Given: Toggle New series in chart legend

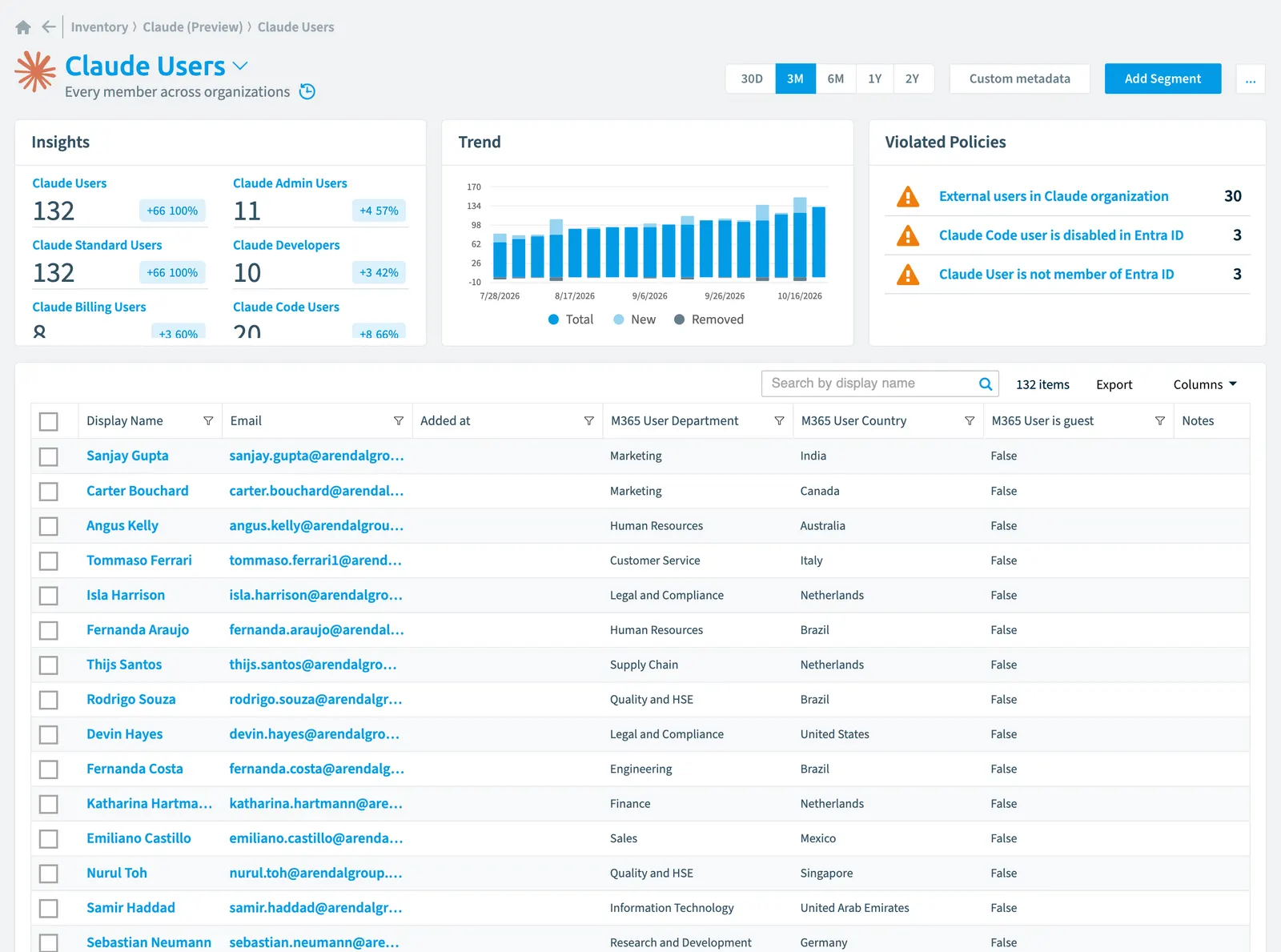Looking at the screenshot, I should 634,319.
